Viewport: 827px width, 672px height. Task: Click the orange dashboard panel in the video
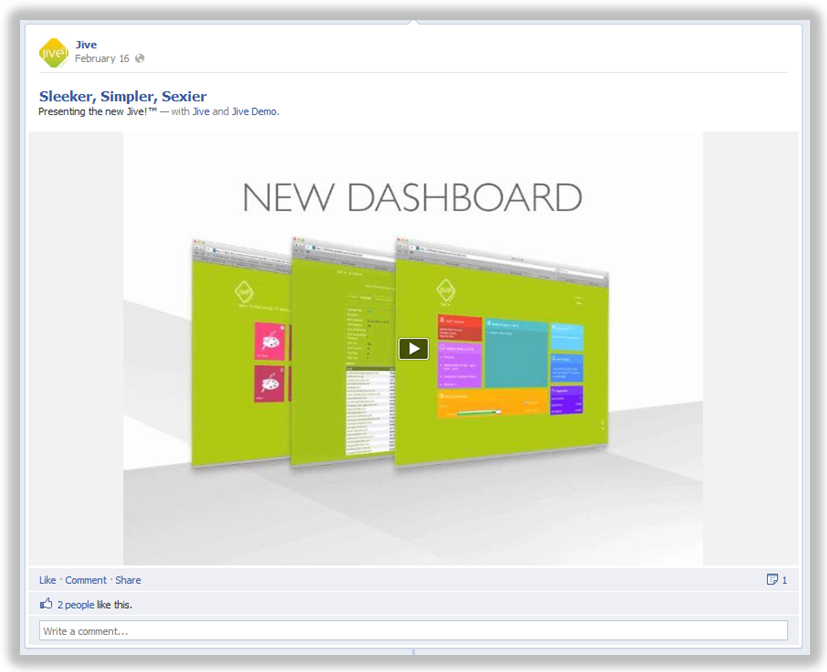493,403
